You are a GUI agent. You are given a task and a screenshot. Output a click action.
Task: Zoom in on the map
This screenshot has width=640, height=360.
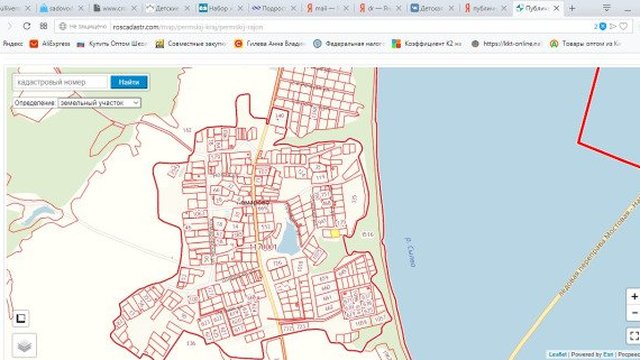click(634, 297)
